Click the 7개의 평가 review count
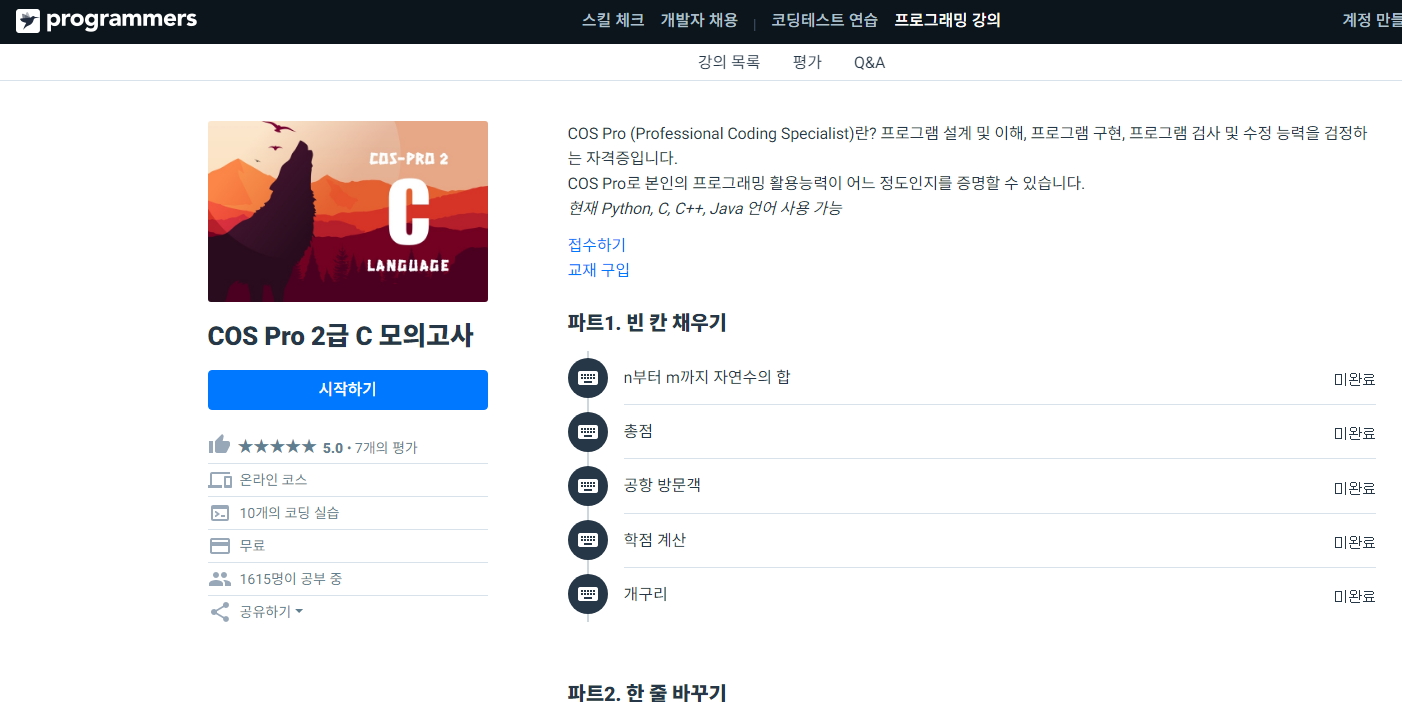Screen dimensions: 1402x702 pos(386,448)
